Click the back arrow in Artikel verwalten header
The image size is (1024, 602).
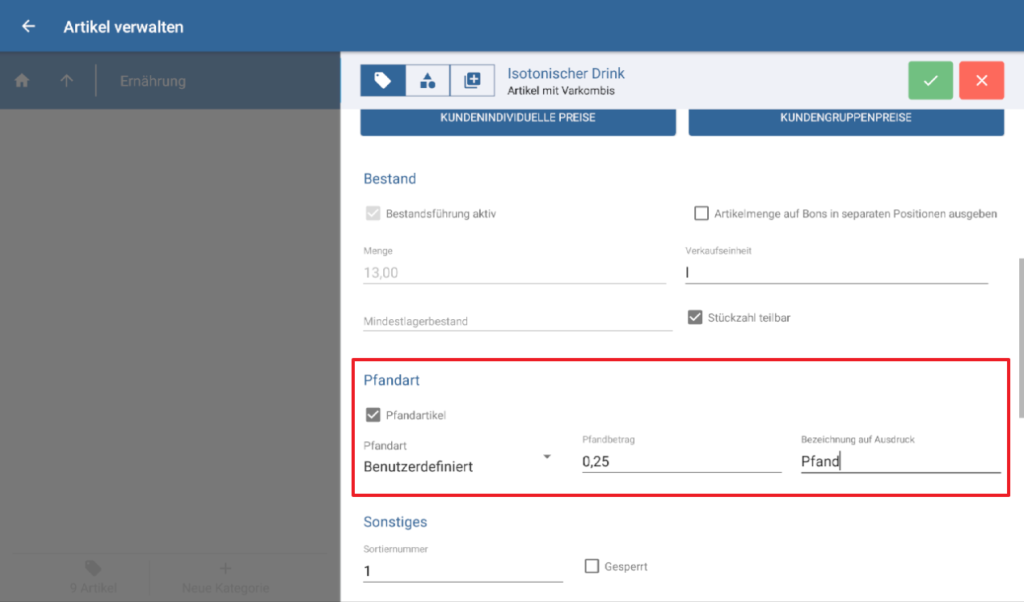(27, 27)
